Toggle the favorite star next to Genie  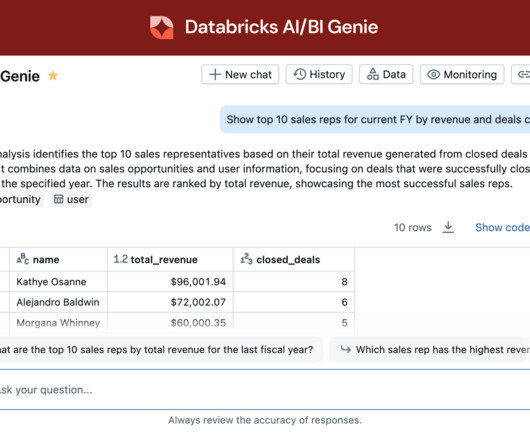[x=53, y=75]
